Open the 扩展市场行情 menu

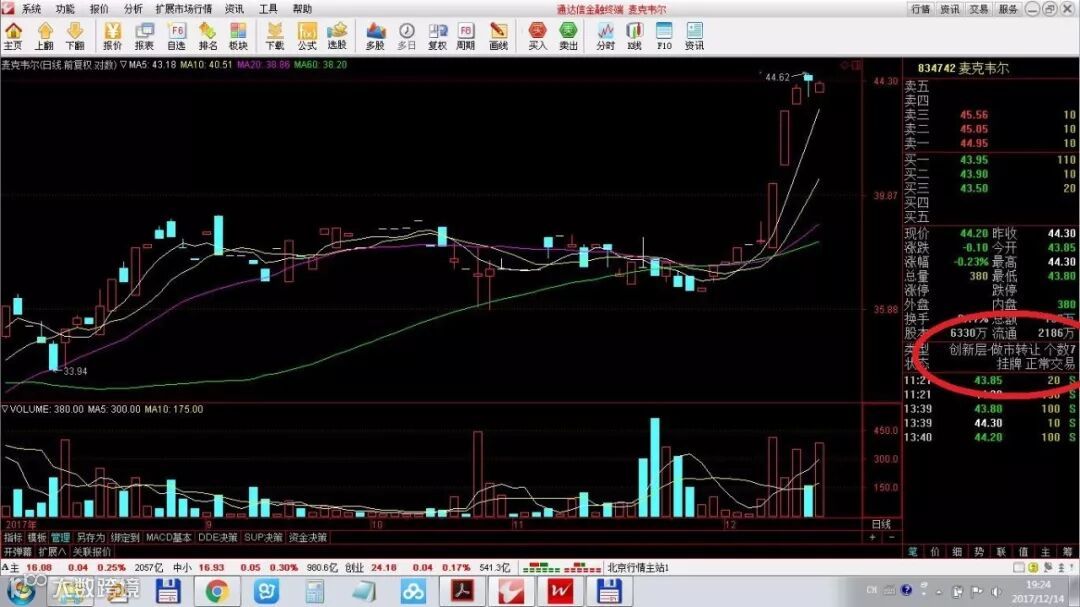point(183,9)
